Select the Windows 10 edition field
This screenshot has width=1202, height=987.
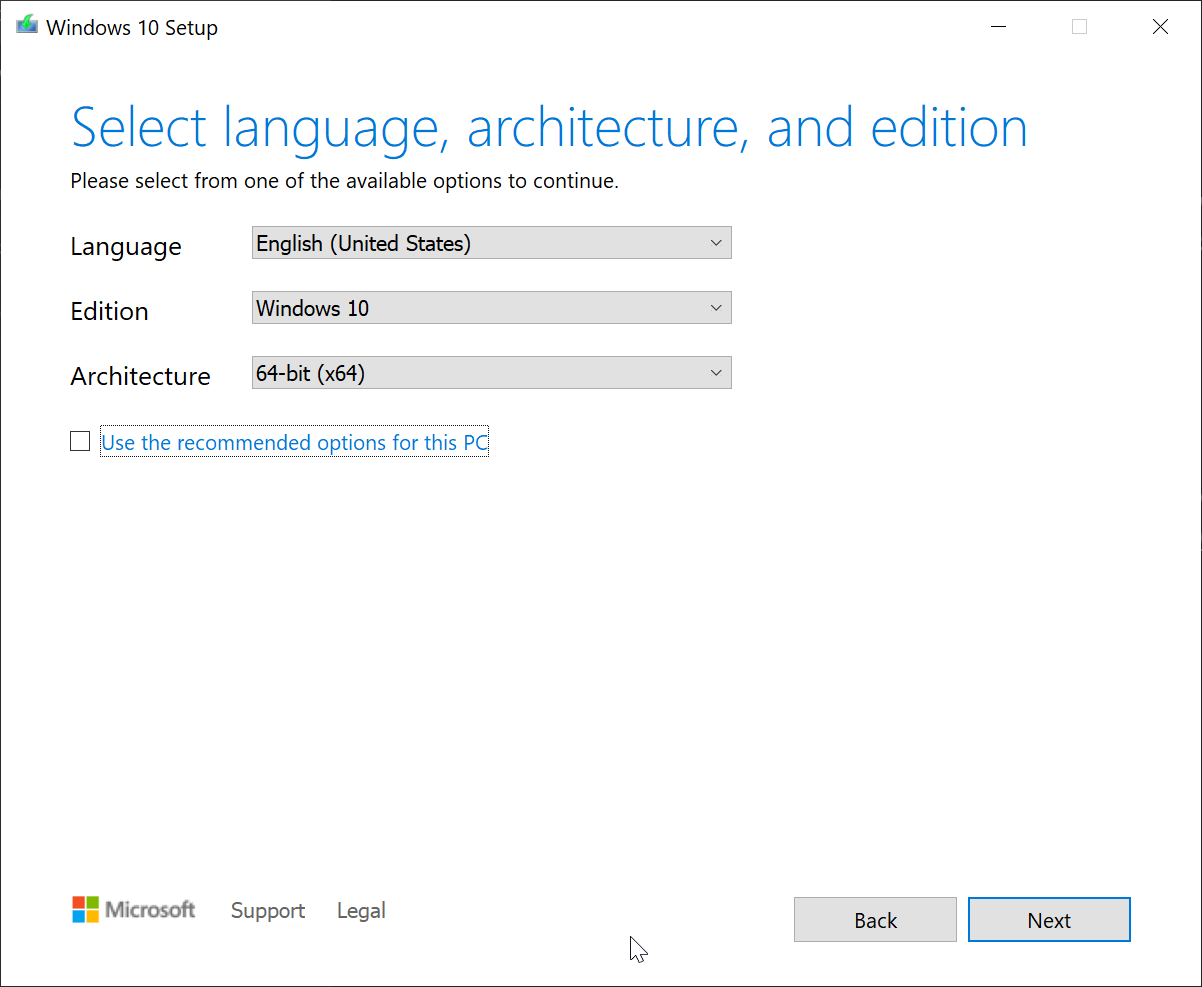click(x=480, y=308)
